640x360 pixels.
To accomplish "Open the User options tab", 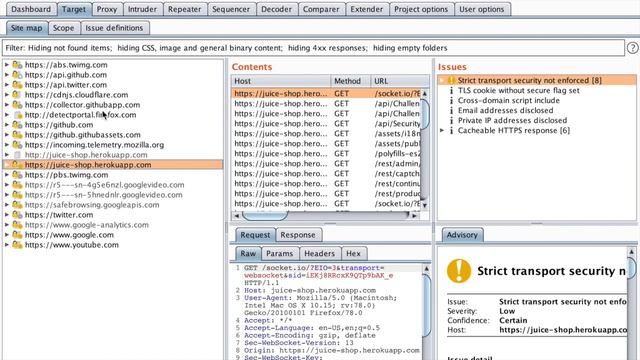I will pyautogui.click(x=482, y=9).
